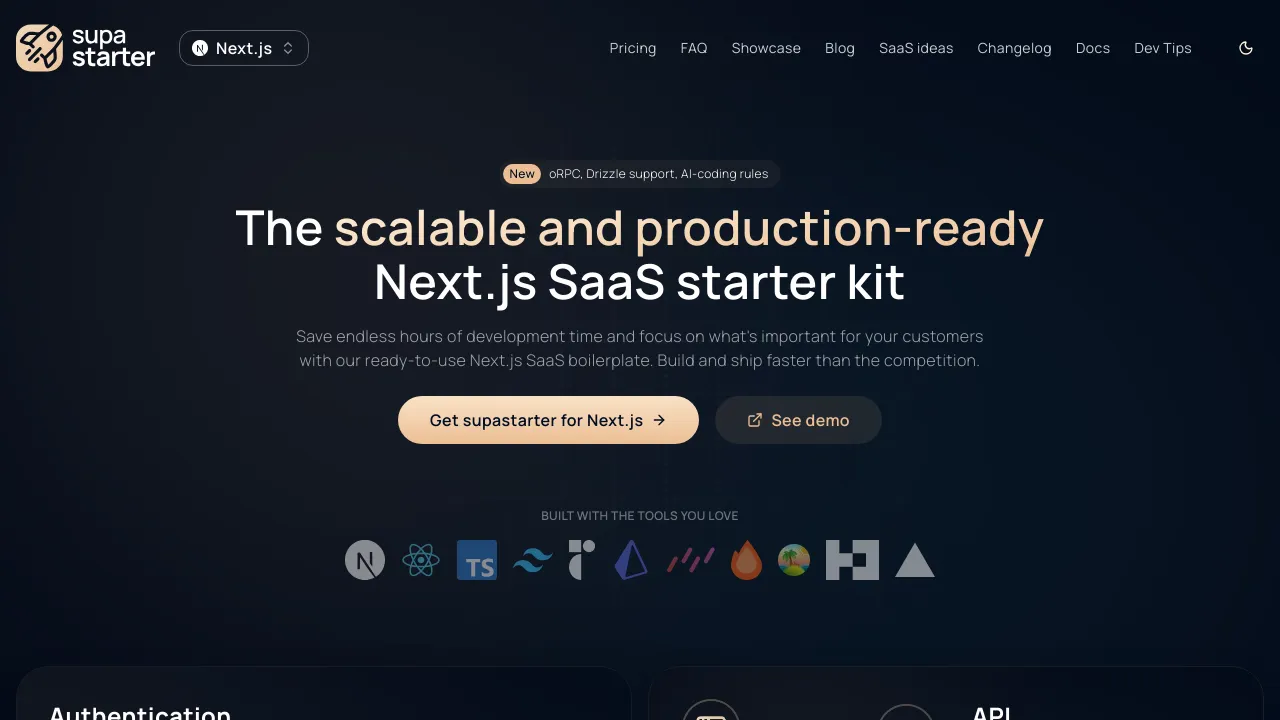The image size is (1280, 720).
Task: Click the supastarter rocket logo
Action: [x=86, y=48]
